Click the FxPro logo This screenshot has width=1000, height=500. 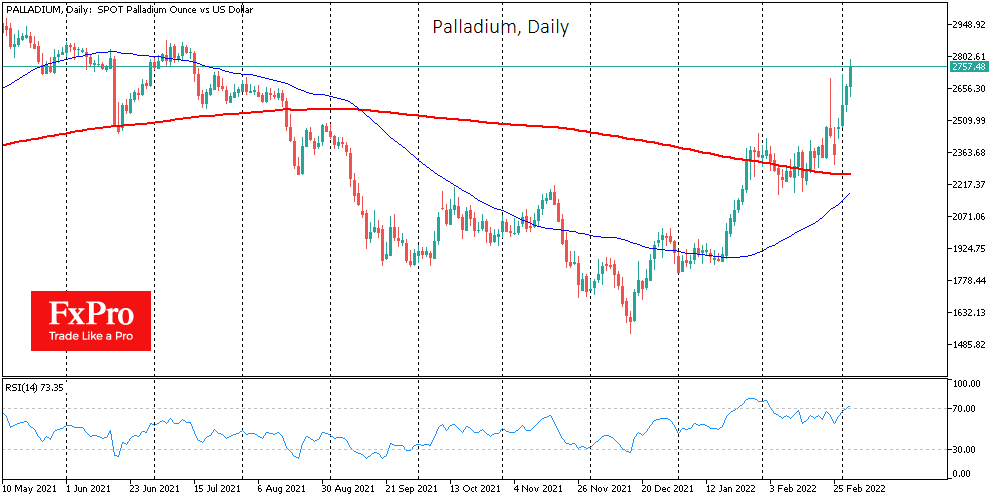[90, 320]
